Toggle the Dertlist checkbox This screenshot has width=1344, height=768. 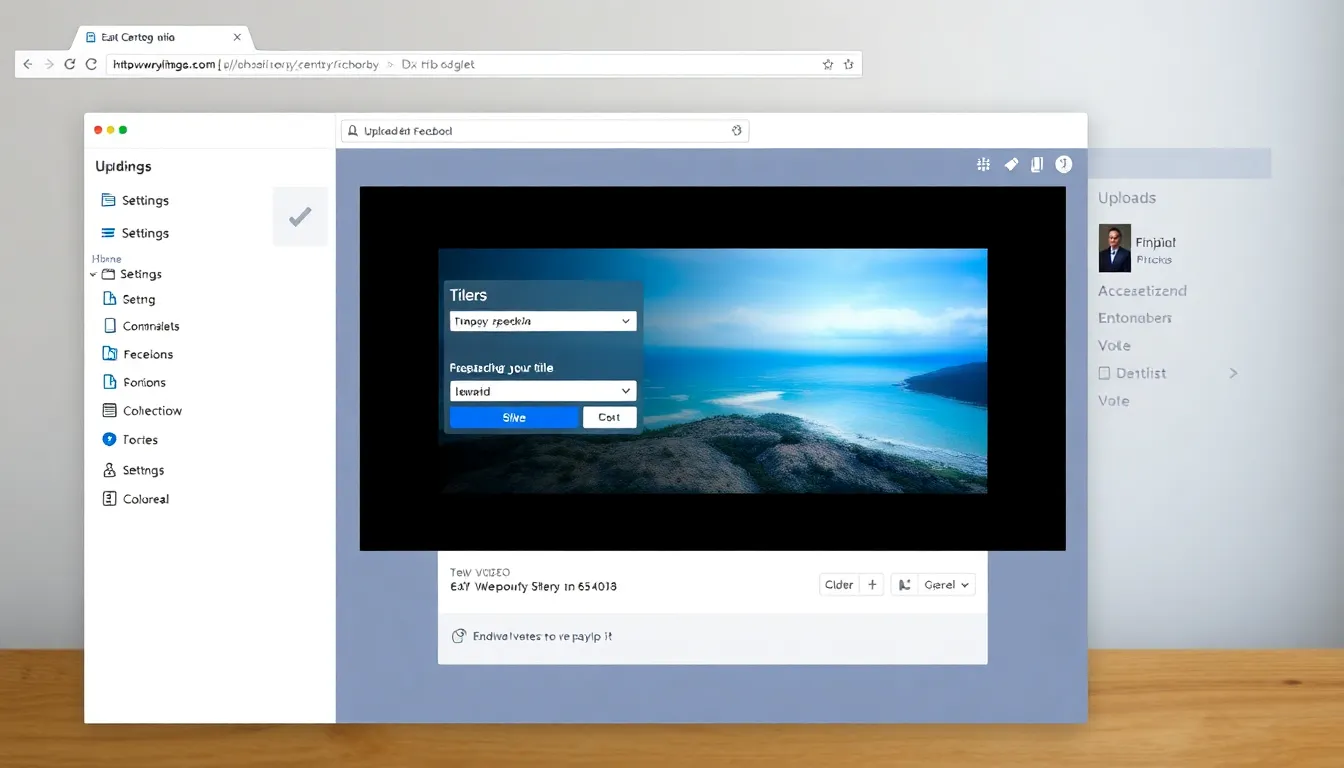point(1105,373)
